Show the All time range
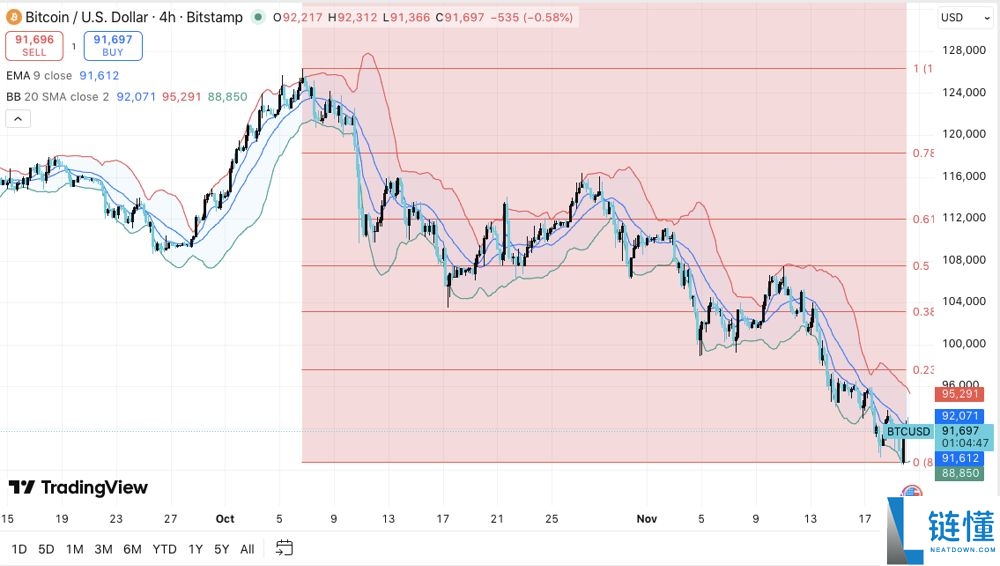This screenshot has height=566, width=1000. click(247, 548)
